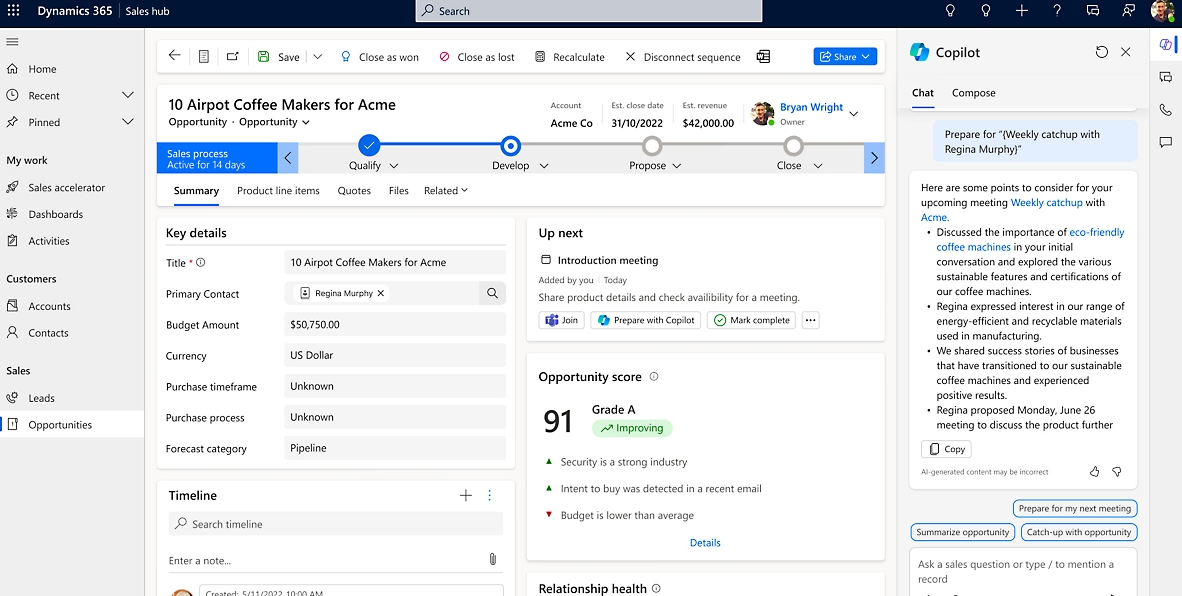
Task: Click Disconnect sequence button
Action: pos(683,57)
